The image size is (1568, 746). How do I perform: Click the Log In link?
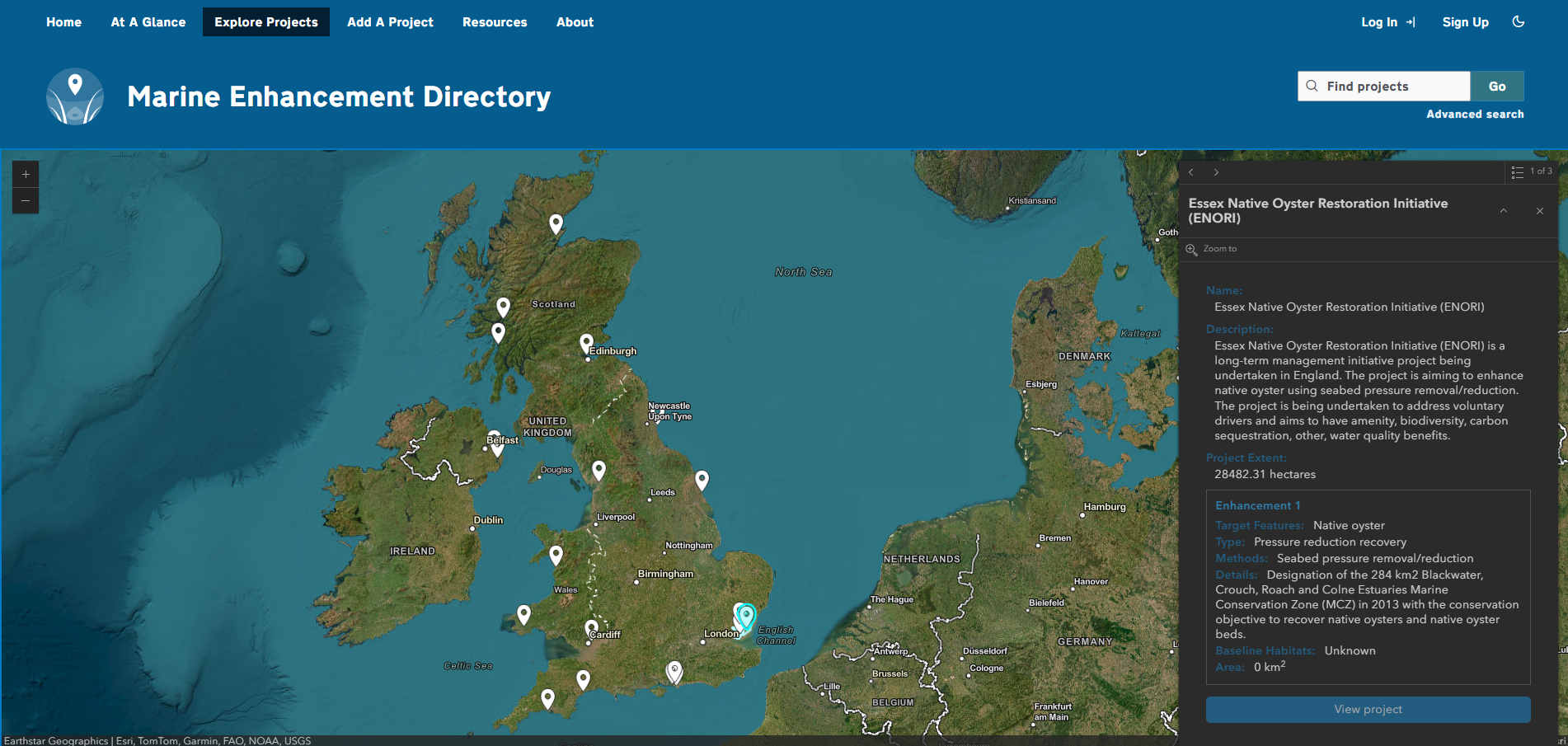[x=1387, y=22]
